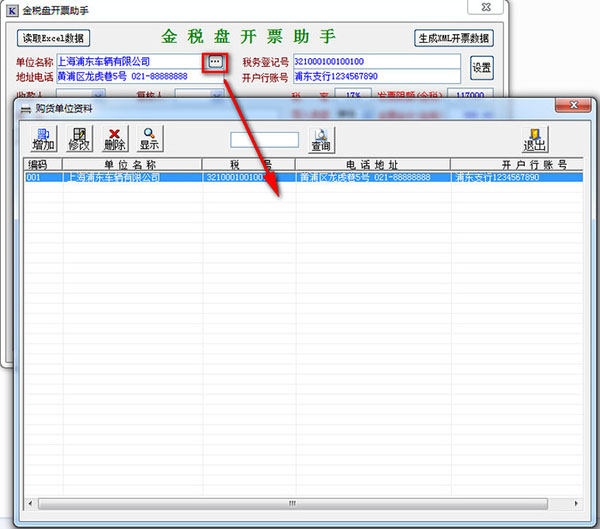Click the 修改 (modify) toolbar icon
The image size is (600, 529).
(79, 139)
